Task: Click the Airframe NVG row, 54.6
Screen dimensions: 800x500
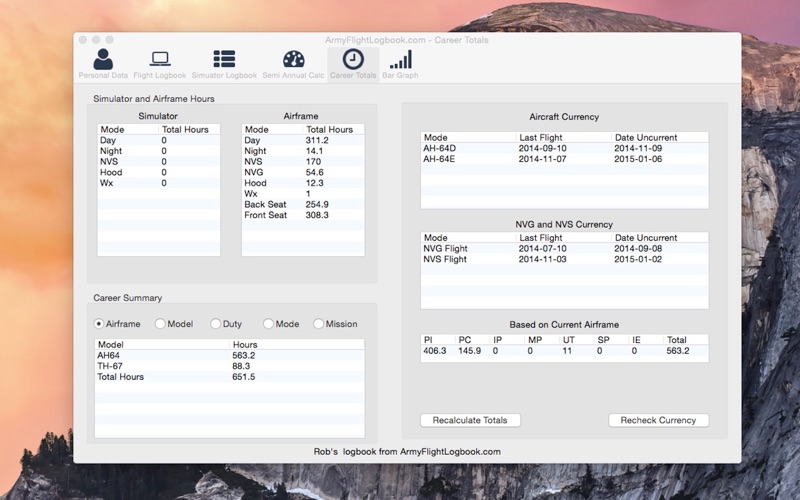Action: 303,172
